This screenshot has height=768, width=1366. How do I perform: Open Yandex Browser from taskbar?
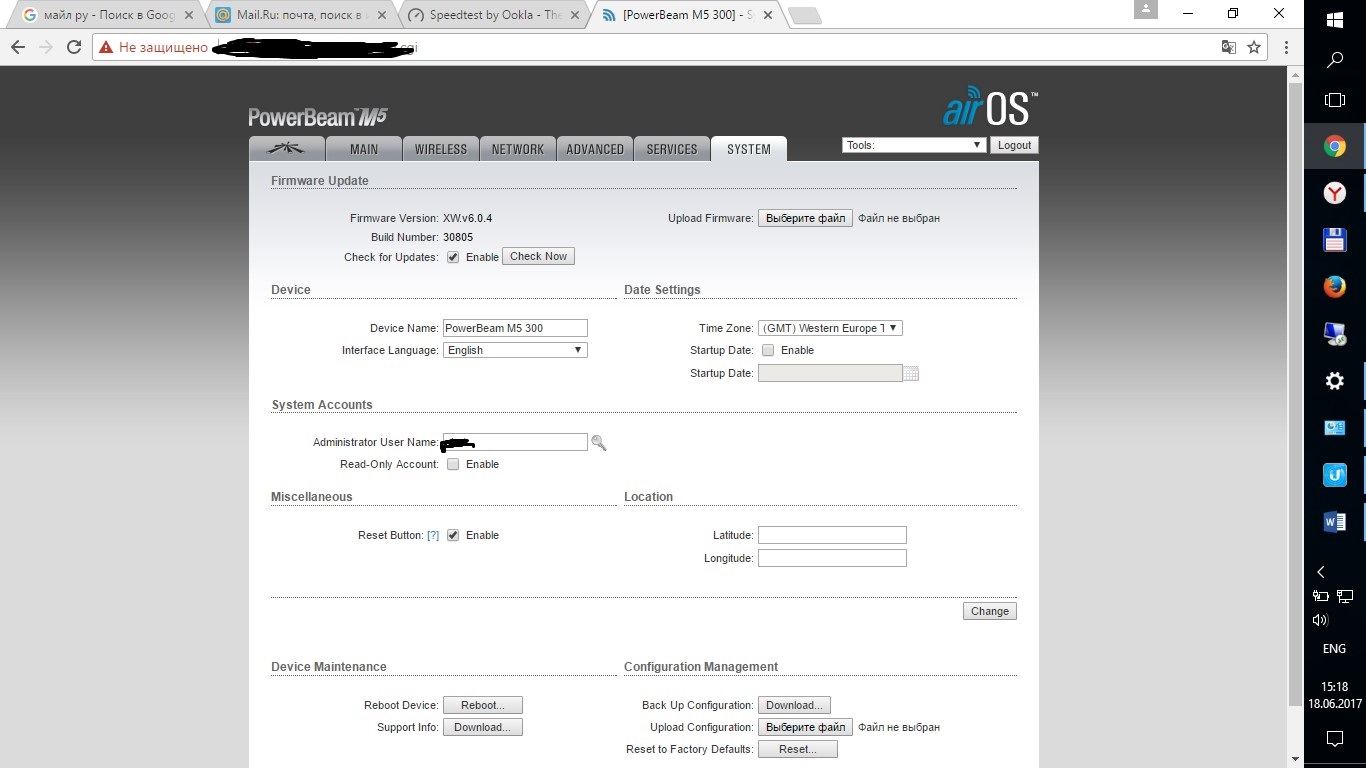1334,193
